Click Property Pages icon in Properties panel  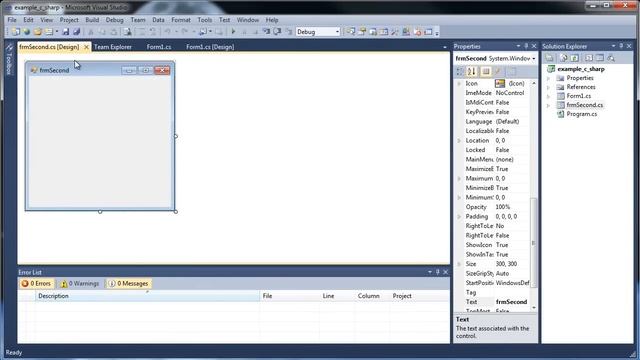(512, 71)
